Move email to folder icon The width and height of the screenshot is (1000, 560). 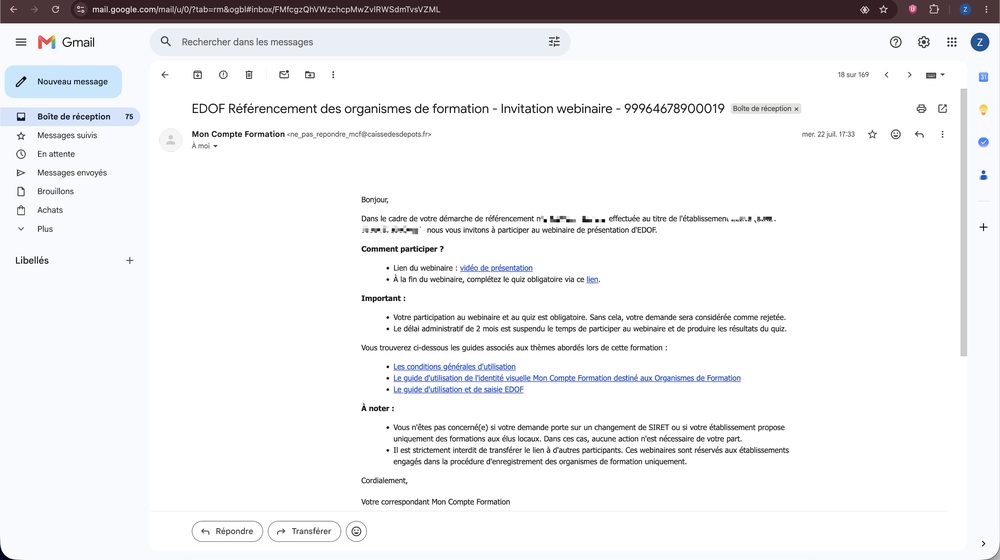pyautogui.click(x=310, y=75)
